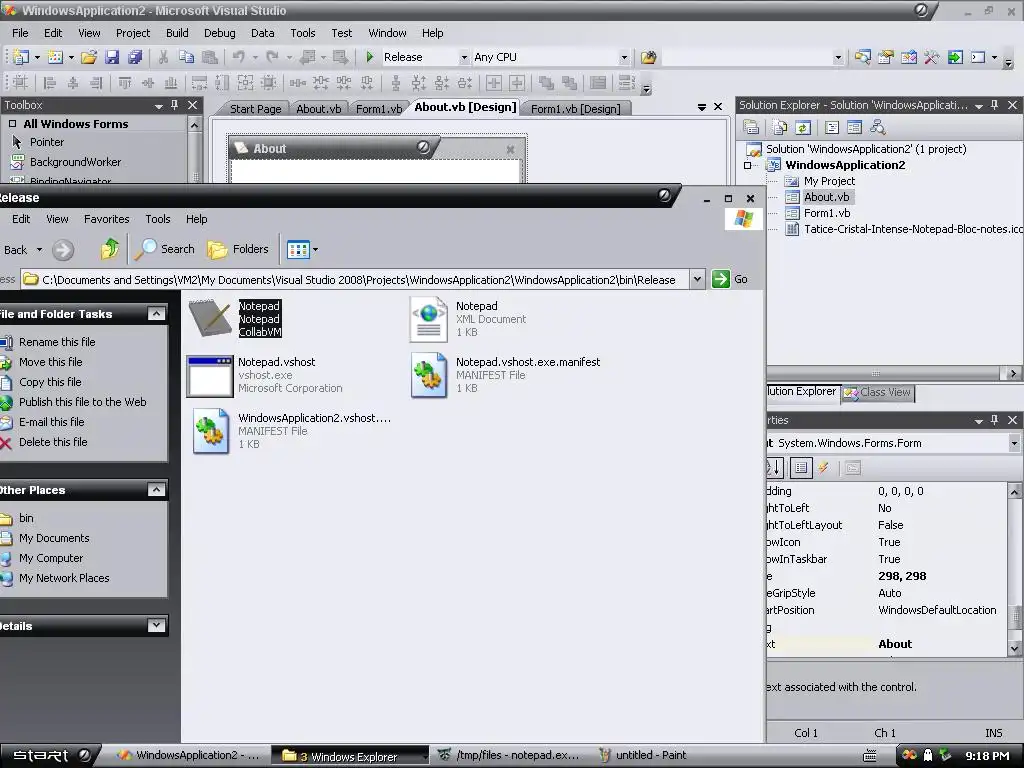The height and width of the screenshot is (768, 1024).
Task: Click Folders button in Explorer toolbar
Action: 238,249
